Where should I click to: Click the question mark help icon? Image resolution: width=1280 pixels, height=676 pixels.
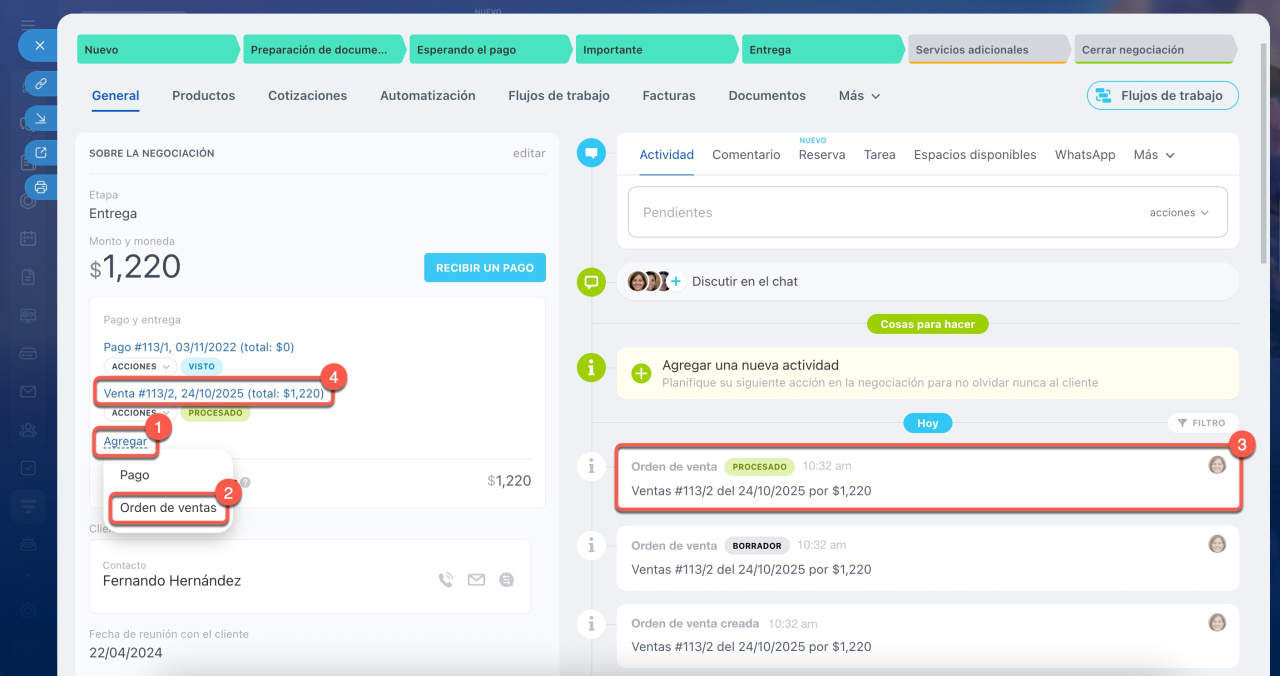click(x=245, y=482)
